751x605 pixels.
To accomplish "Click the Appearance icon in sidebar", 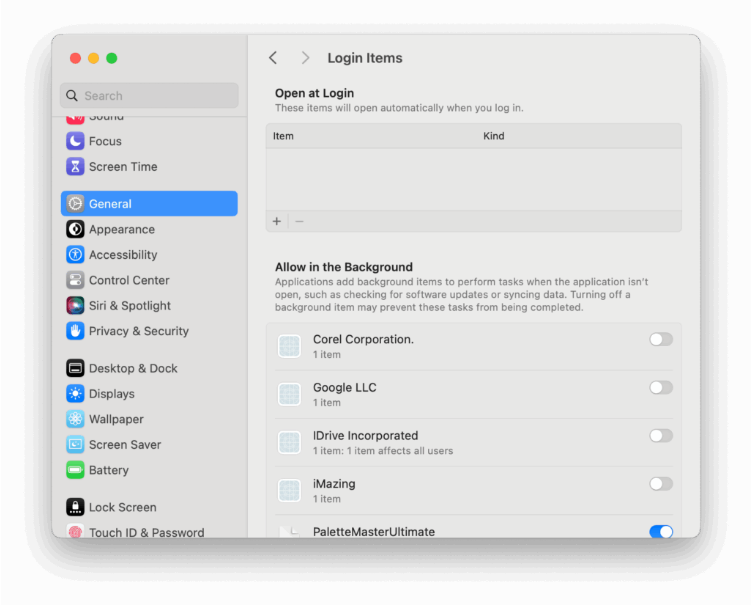I will [75, 229].
